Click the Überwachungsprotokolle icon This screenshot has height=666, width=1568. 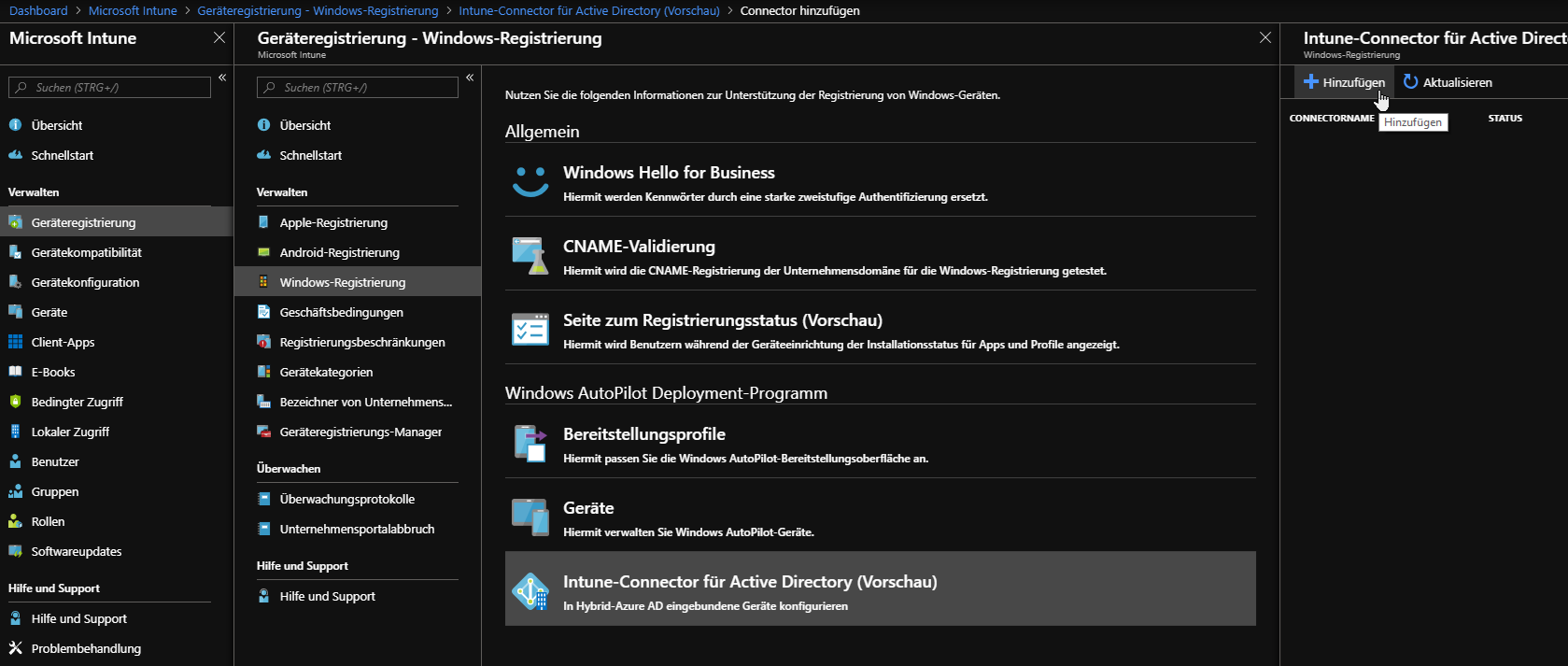pyautogui.click(x=263, y=498)
